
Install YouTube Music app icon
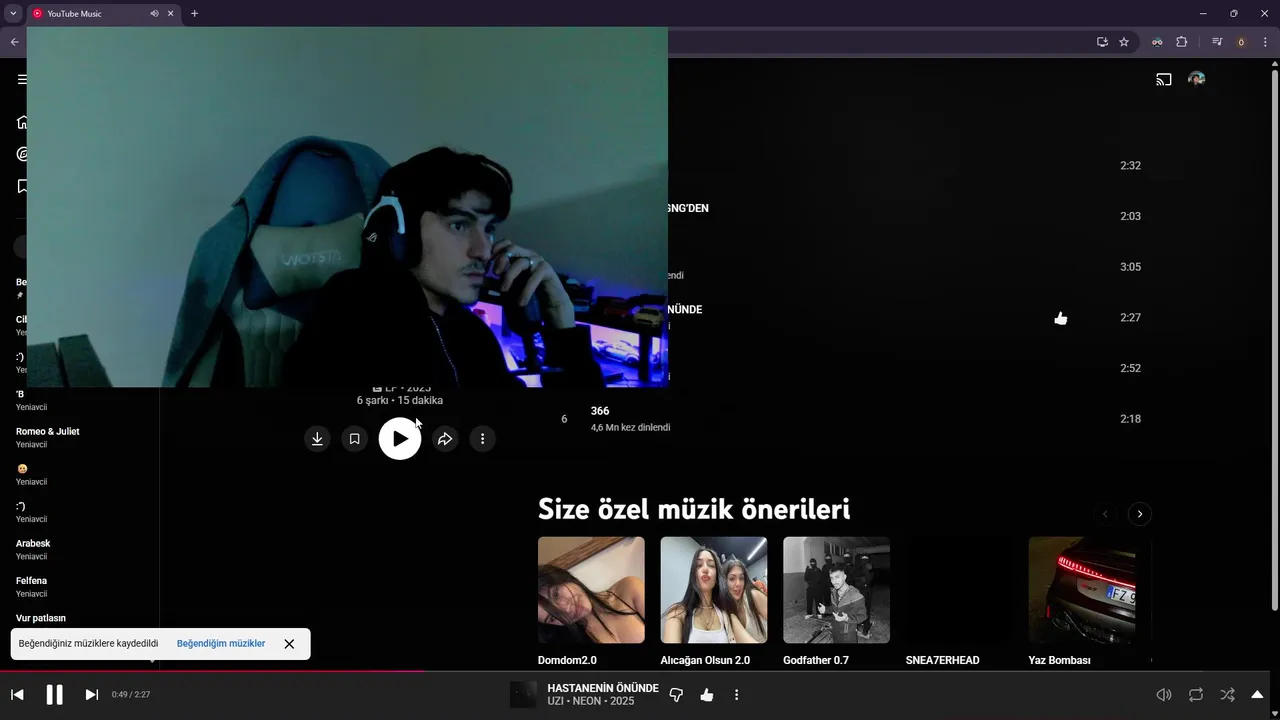pos(1102,42)
